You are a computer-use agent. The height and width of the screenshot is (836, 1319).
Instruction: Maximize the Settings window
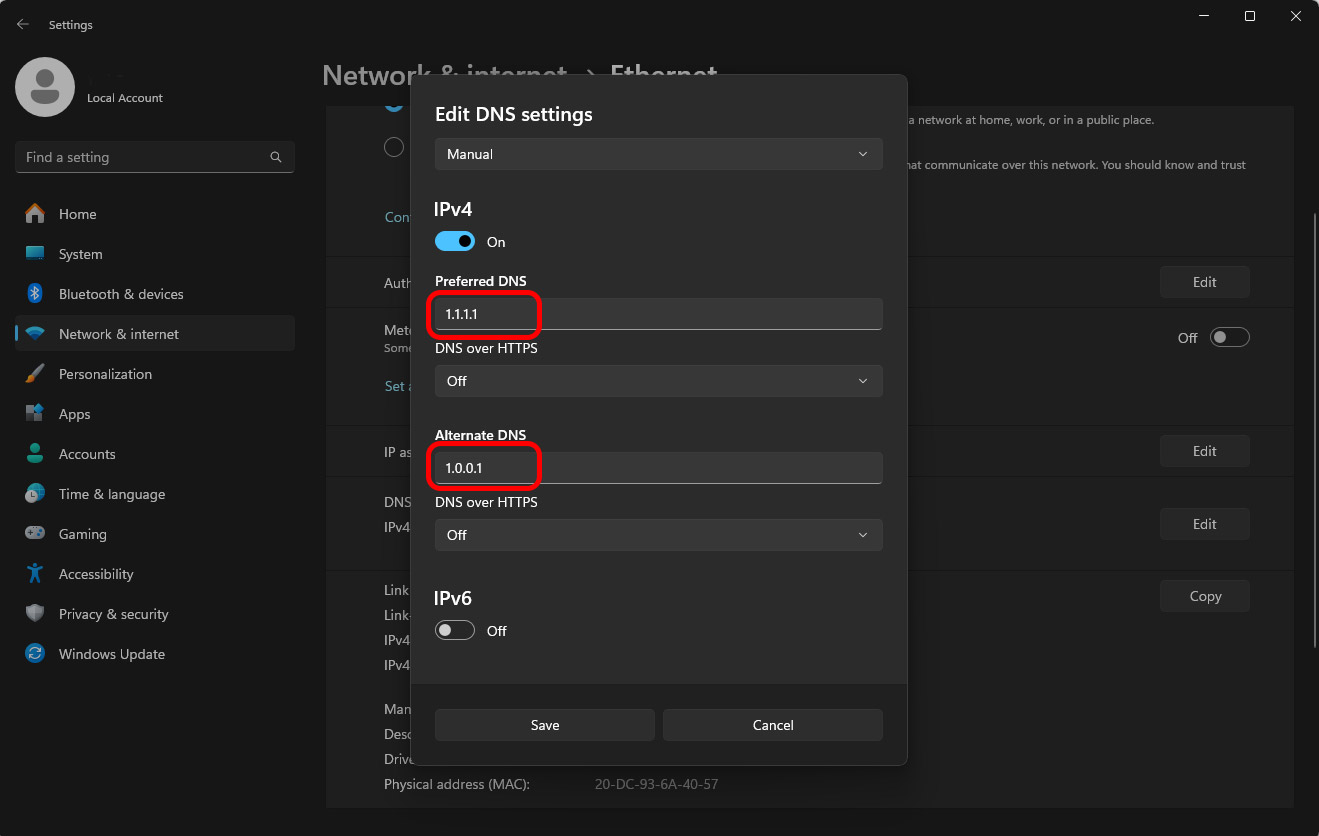pyautogui.click(x=1250, y=16)
